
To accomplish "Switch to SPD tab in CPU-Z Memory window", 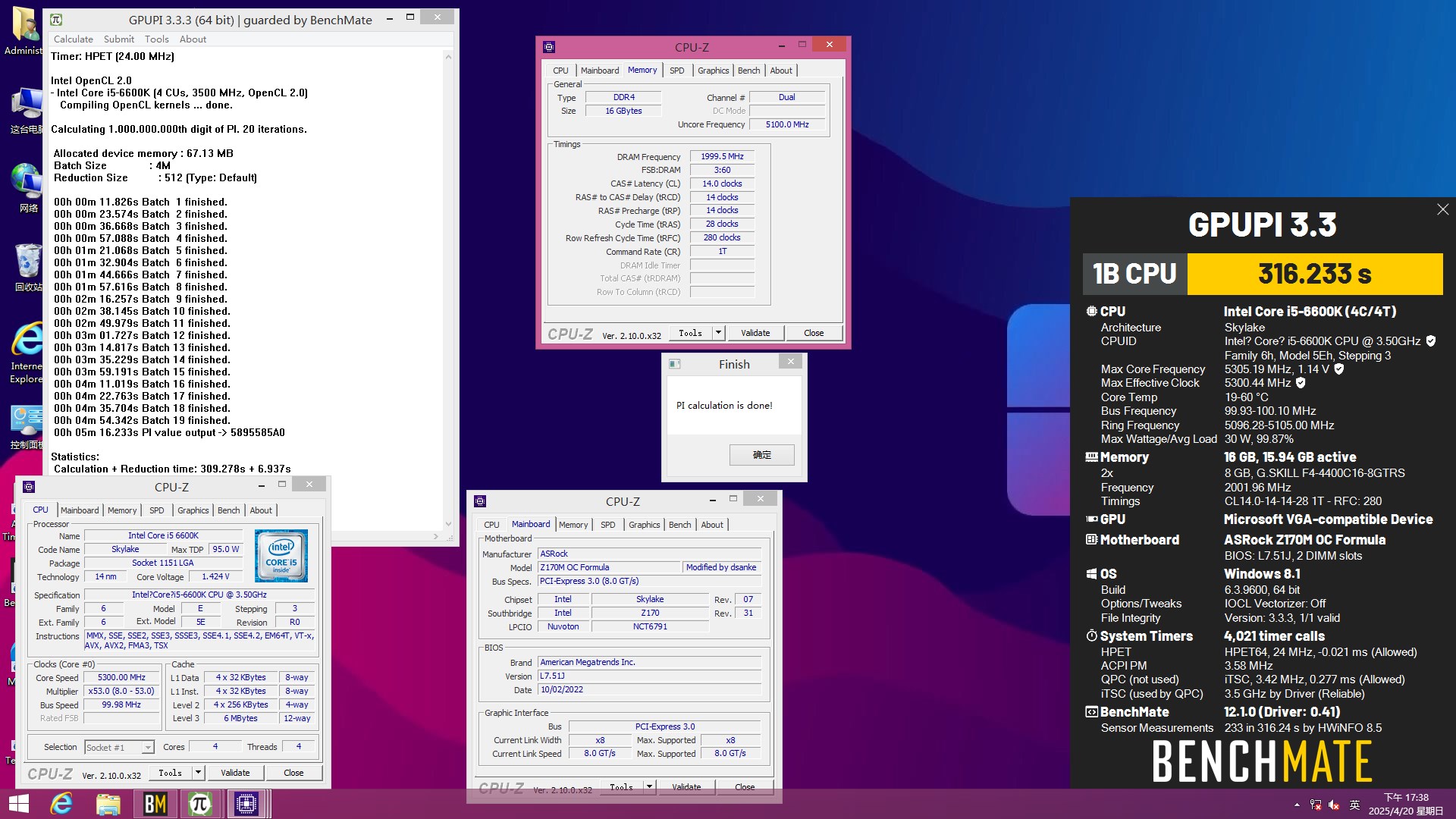I will 677,71.
